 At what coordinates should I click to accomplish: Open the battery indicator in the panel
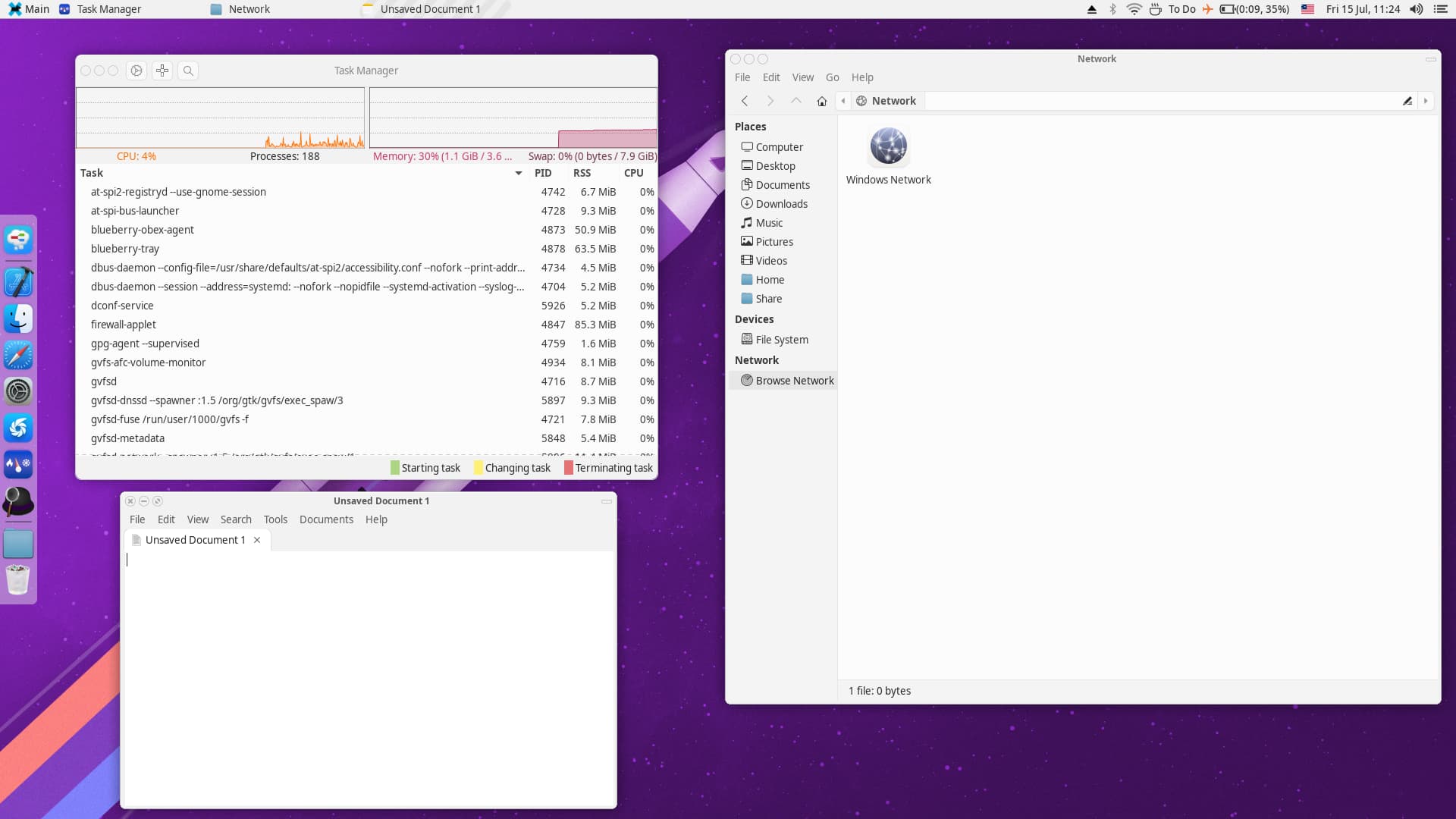(1254, 9)
